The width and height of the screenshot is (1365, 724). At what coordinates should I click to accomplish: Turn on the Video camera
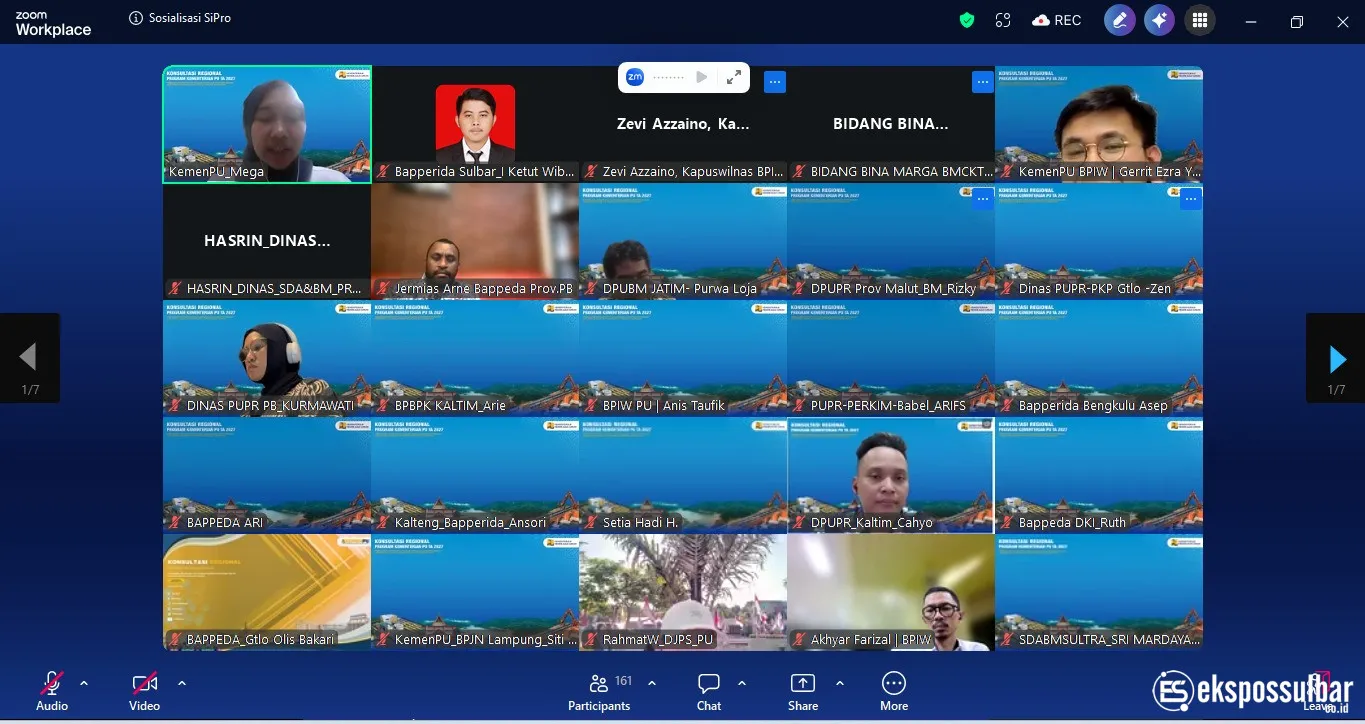pyautogui.click(x=144, y=691)
